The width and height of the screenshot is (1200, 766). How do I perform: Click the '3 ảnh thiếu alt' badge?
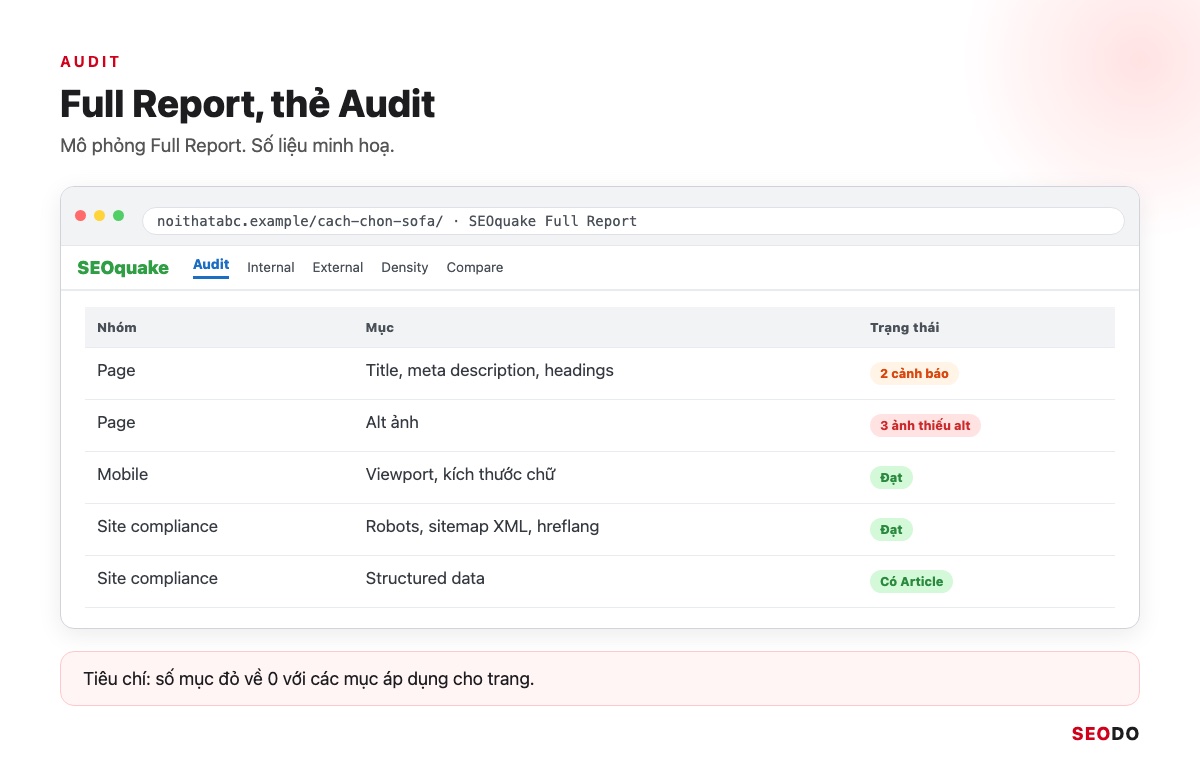(x=925, y=425)
